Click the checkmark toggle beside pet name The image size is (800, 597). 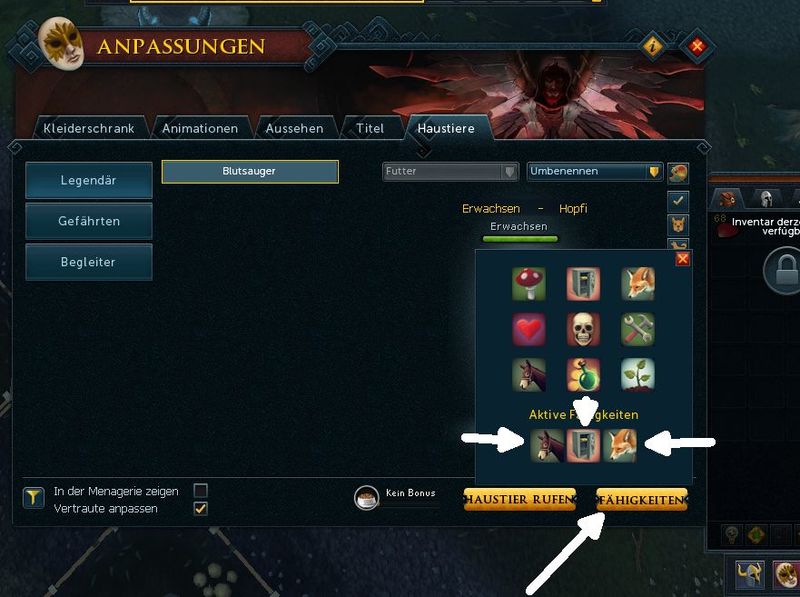(678, 201)
